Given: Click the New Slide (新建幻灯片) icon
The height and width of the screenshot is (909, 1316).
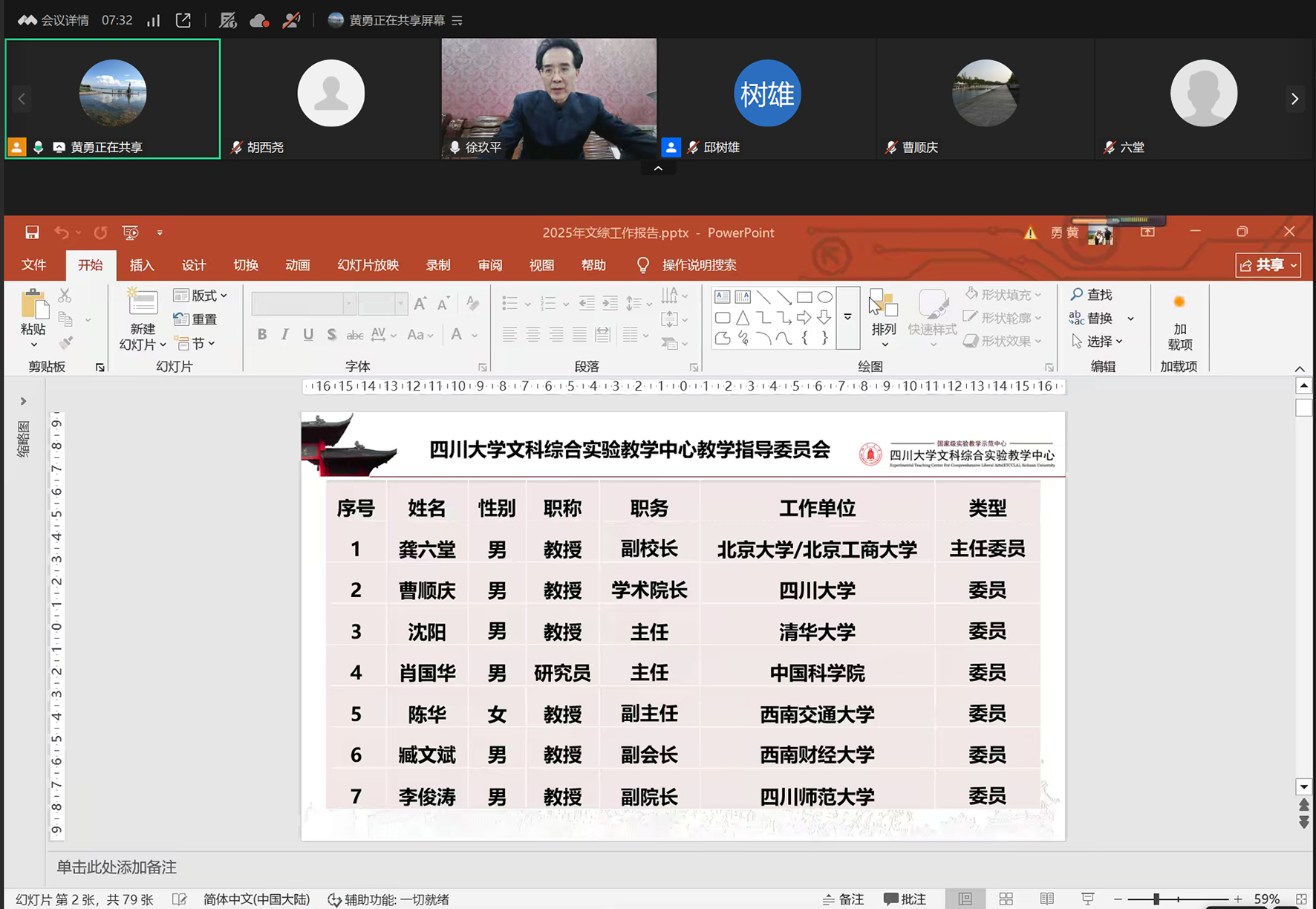Looking at the screenshot, I should (x=143, y=304).
